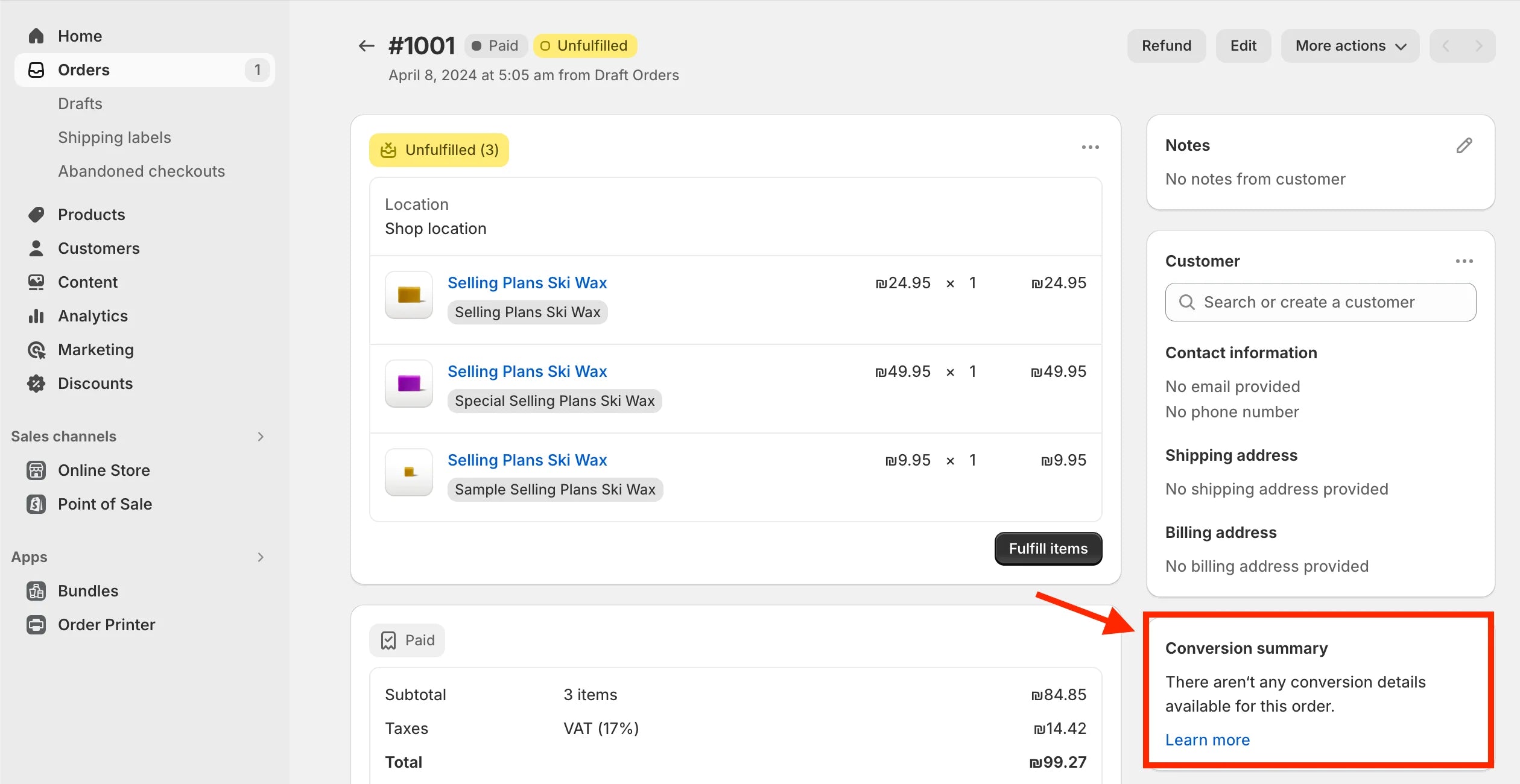The image size is (1520, 784).
Task: Expand the More actions dropdown
Action: pos(1350,45)
